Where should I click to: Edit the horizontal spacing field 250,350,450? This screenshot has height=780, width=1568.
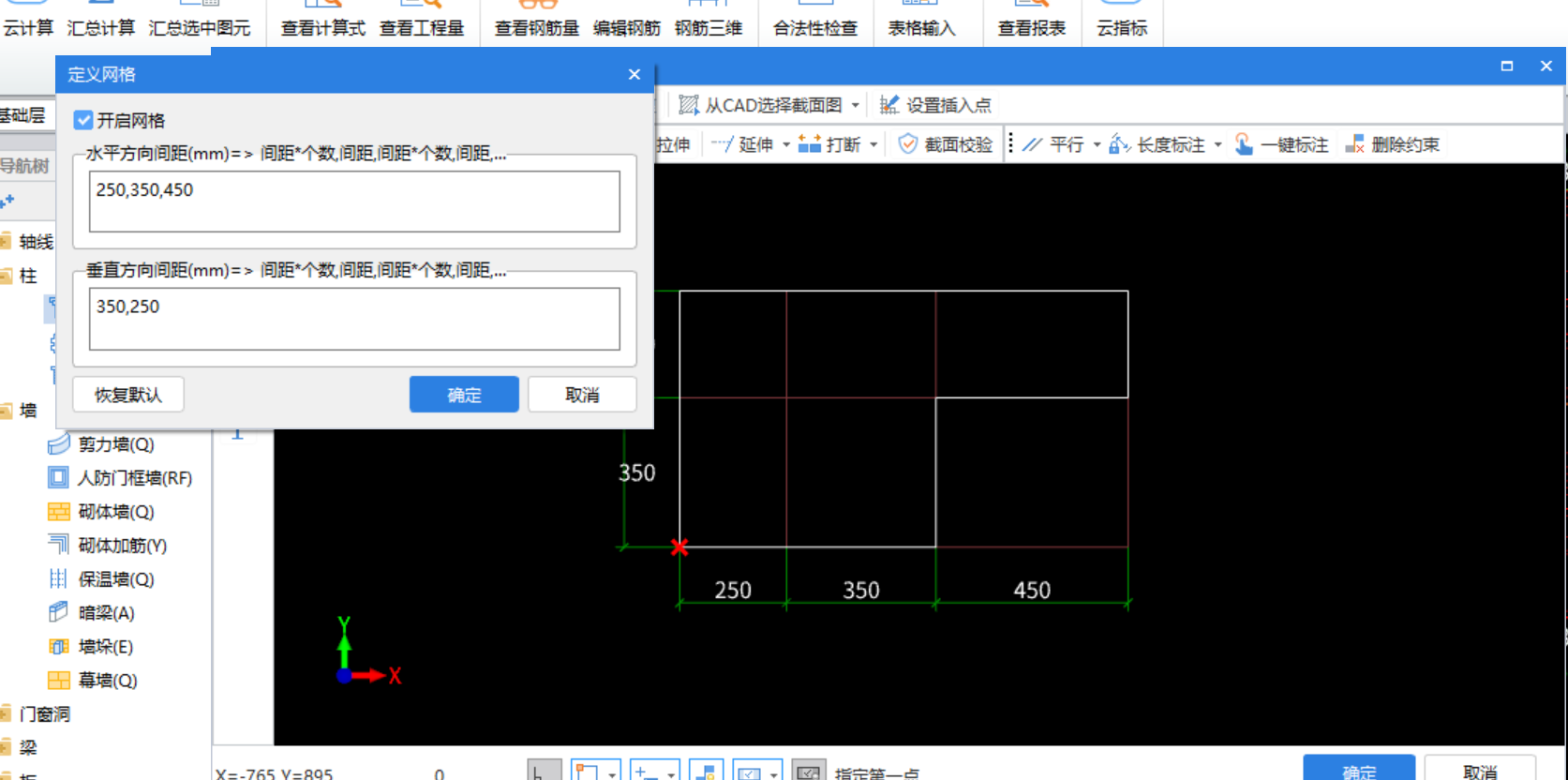click(354, 201)
